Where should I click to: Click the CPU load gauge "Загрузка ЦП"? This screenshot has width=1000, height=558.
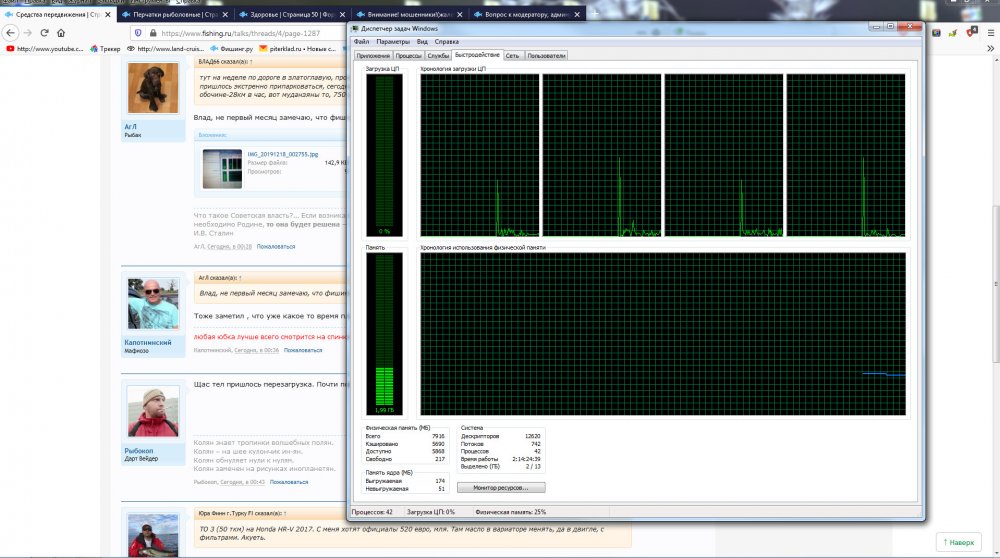(x=384, y=154)
